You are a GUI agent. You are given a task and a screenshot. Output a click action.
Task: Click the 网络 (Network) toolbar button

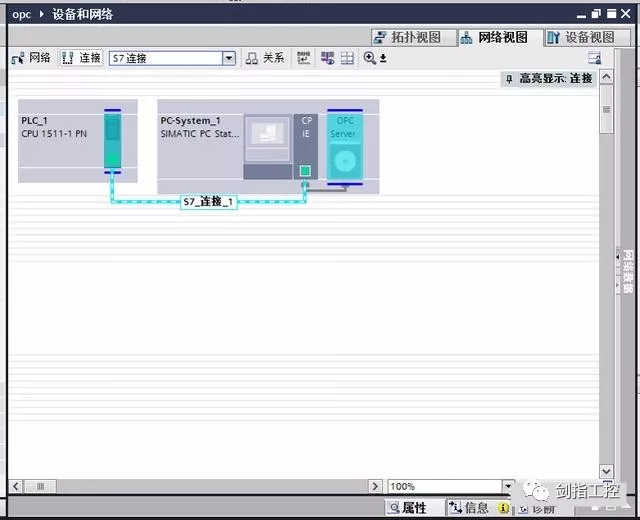point(30,58)
